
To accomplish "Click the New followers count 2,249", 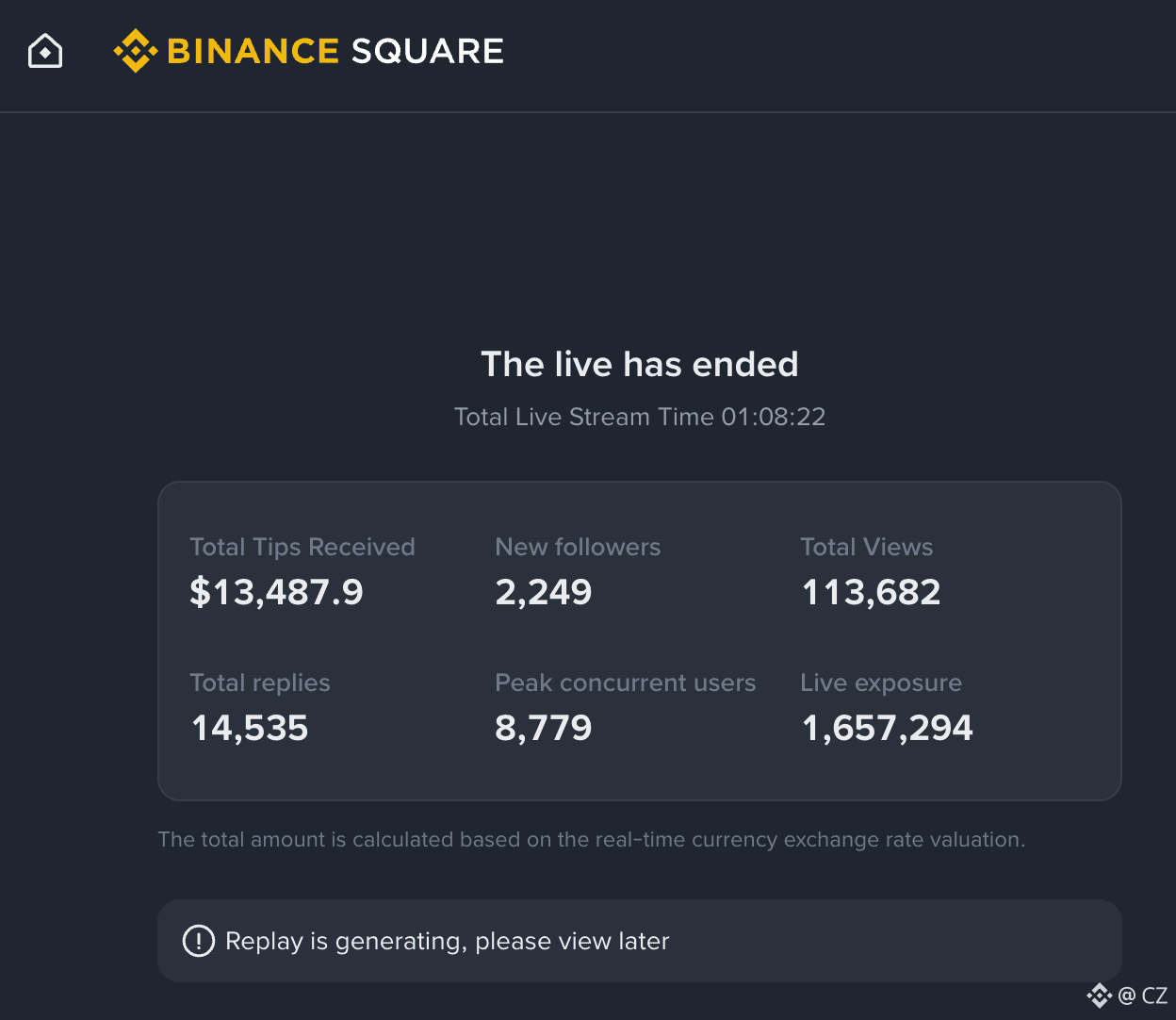I will 544,592.
